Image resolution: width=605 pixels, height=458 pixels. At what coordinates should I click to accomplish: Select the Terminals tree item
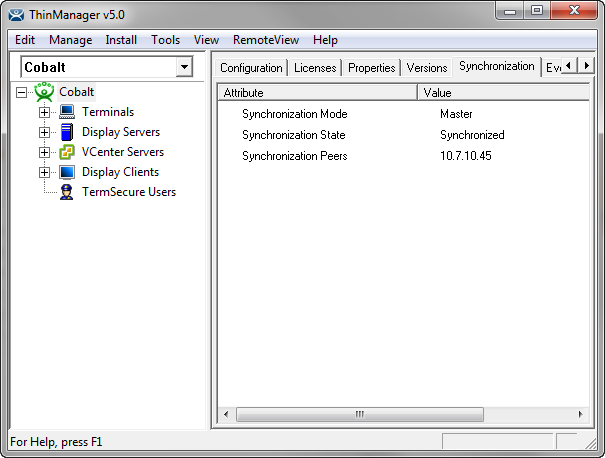(108, 112)
